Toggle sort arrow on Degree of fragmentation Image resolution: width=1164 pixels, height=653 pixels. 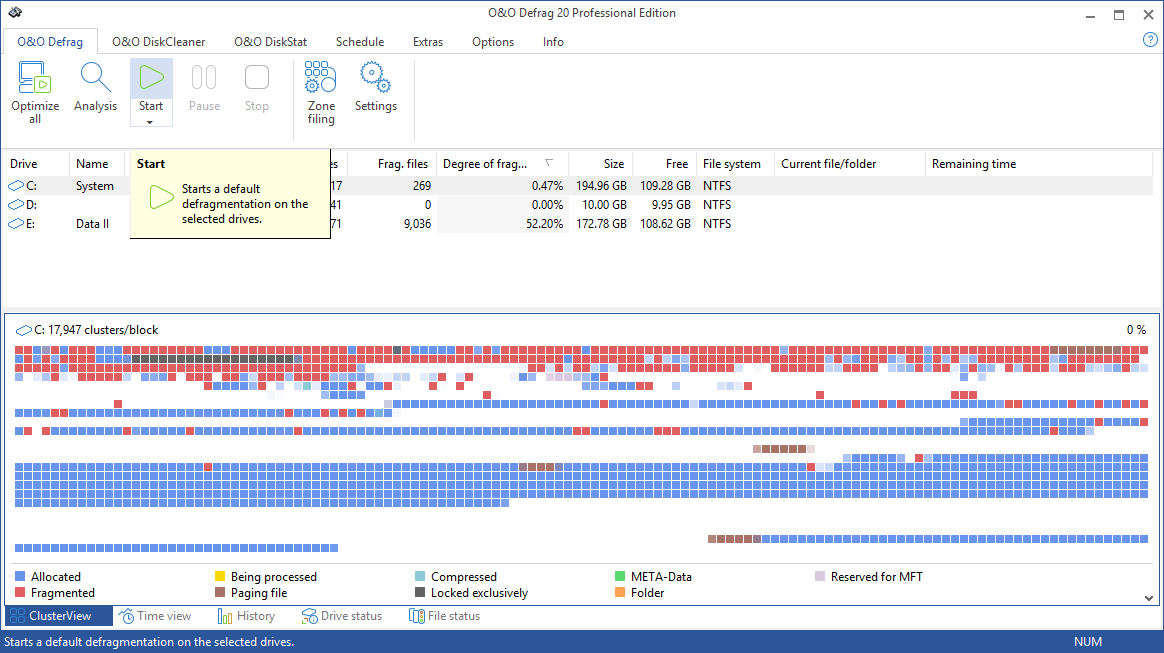click(x=549, y=163)
